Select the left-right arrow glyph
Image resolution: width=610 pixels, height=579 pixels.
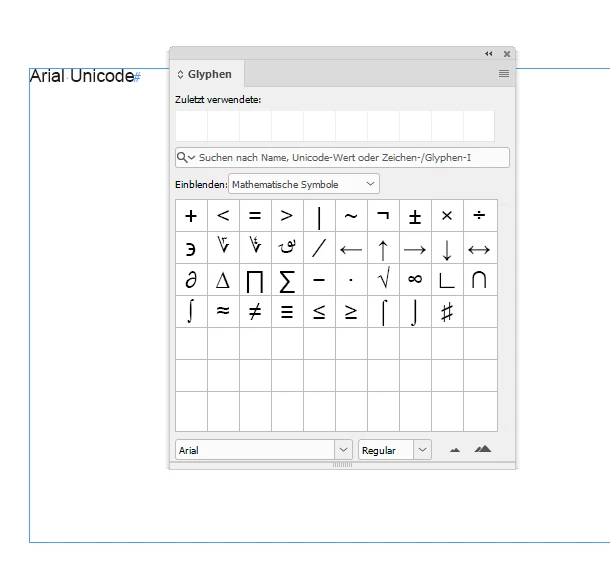click(x=480, y=248)
